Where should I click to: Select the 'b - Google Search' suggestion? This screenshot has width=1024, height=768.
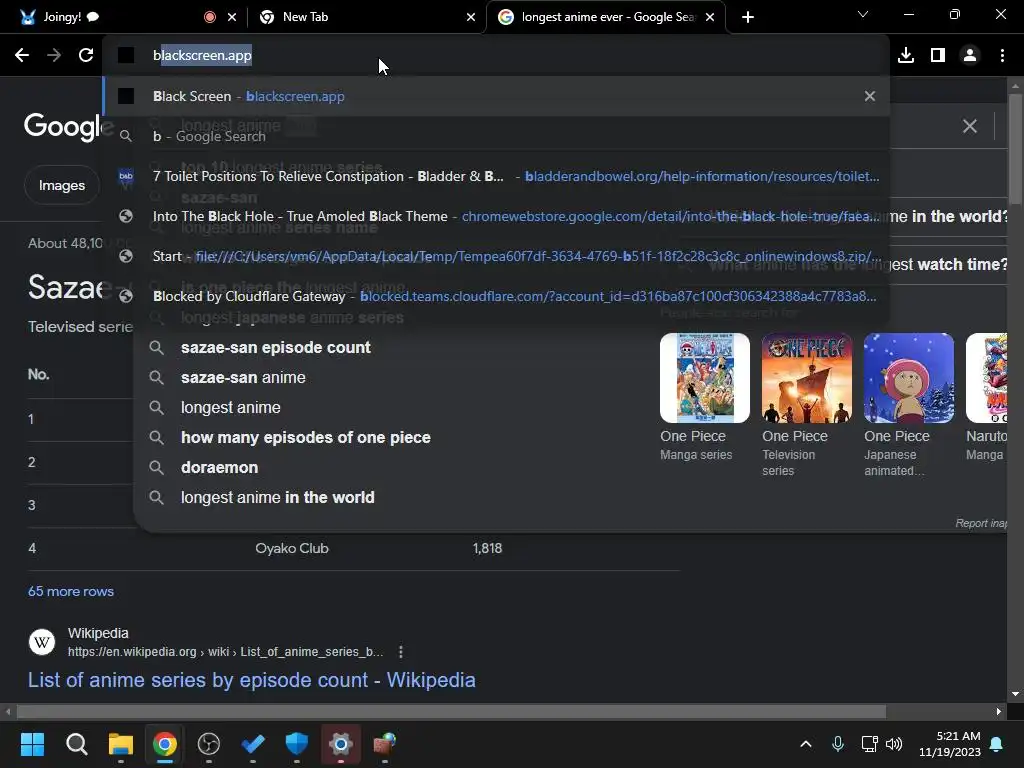pos(496,136)
